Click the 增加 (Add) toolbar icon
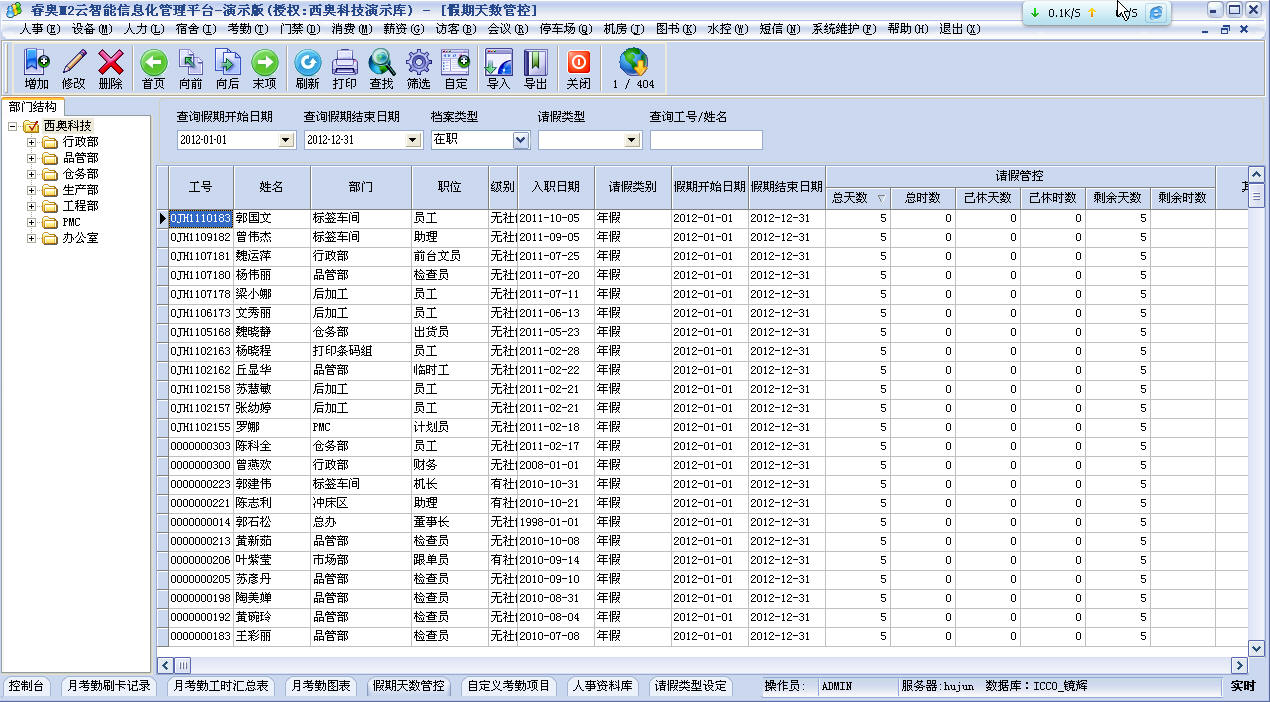This screenshot has width=1270, height=702. (36, 69)
